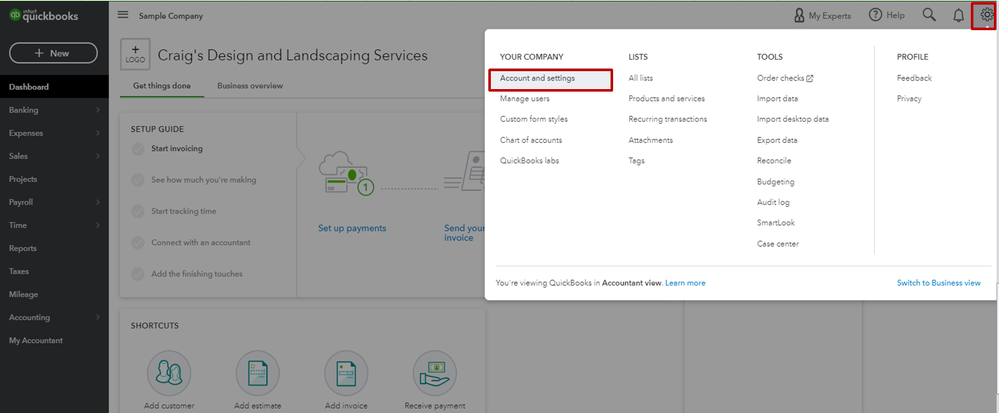
Task: Click external link icon beside Order checks
Action: click(810, 78)
